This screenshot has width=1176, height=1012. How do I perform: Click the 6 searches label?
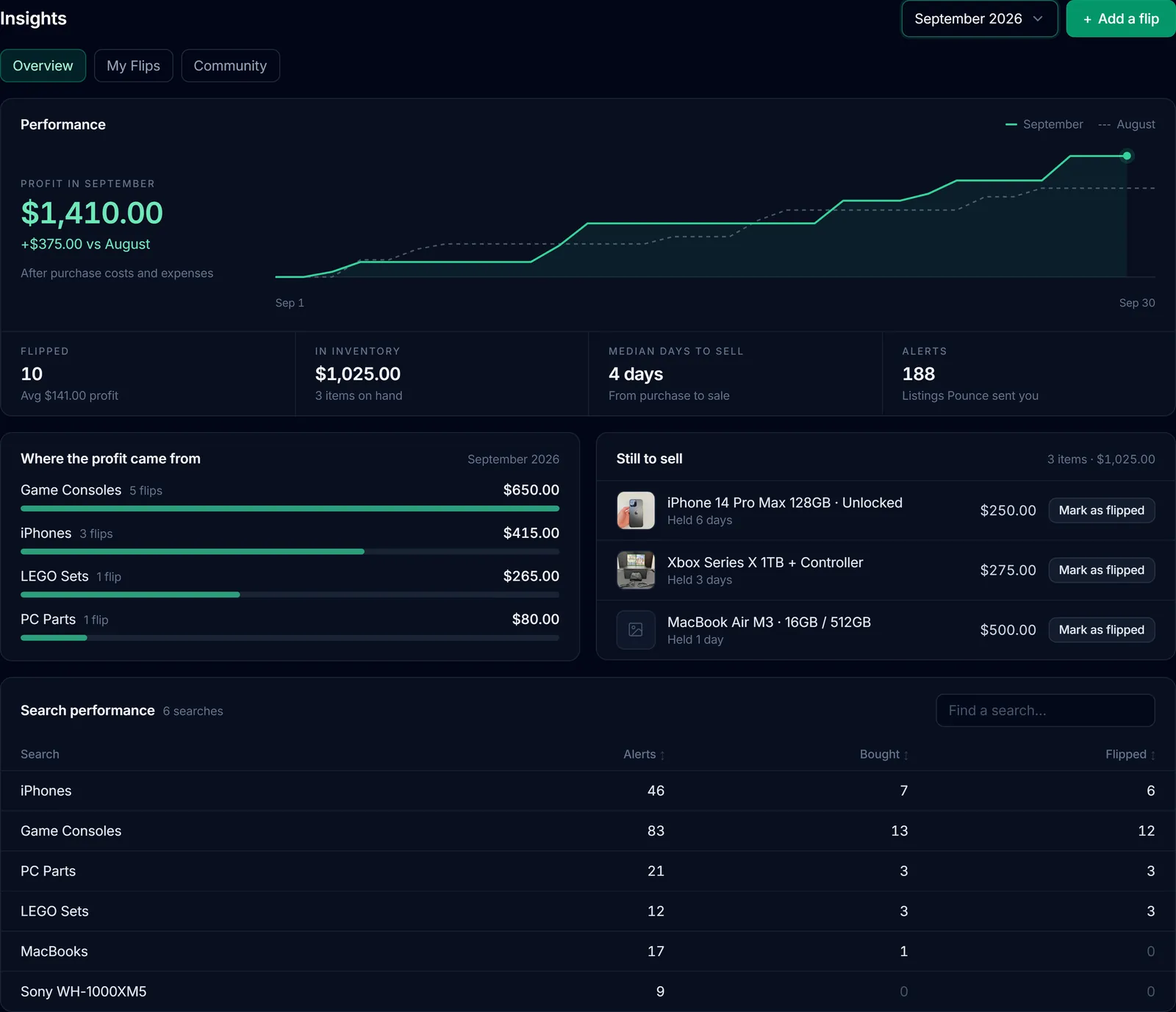(193, 711)
